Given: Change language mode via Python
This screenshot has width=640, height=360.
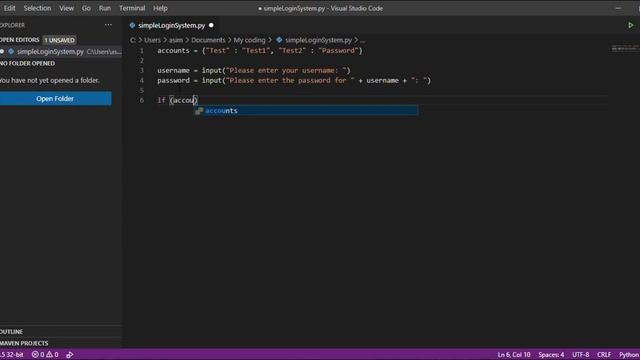Looking at the screenshot, I should [629, 355].
